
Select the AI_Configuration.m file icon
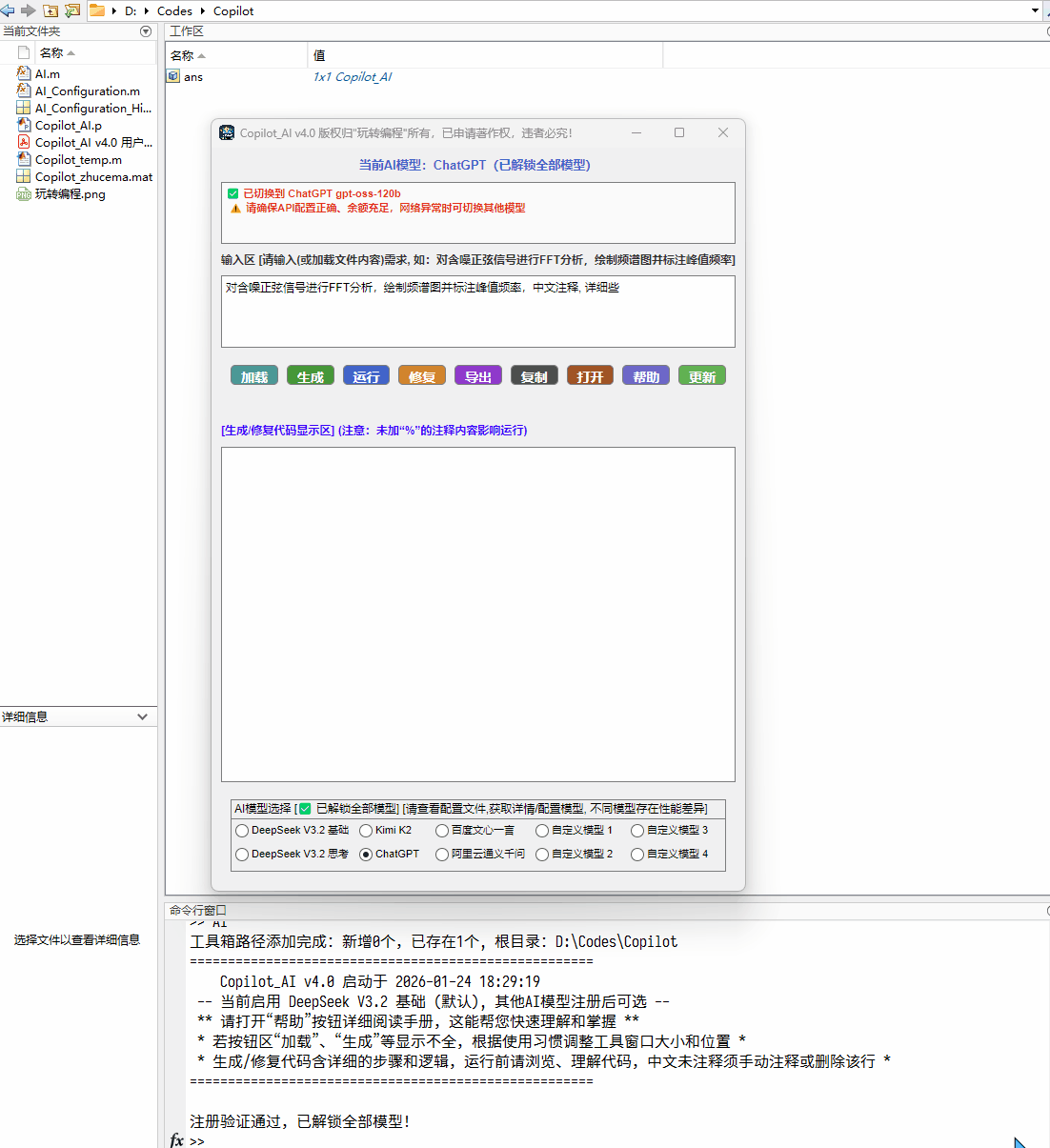point(24,91)
